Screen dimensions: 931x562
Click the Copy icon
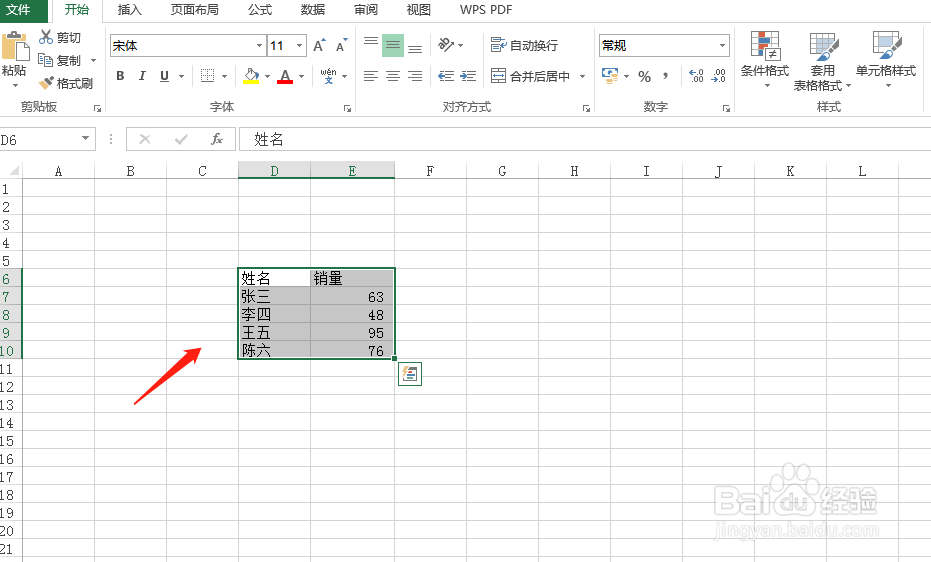pos(45,59)
